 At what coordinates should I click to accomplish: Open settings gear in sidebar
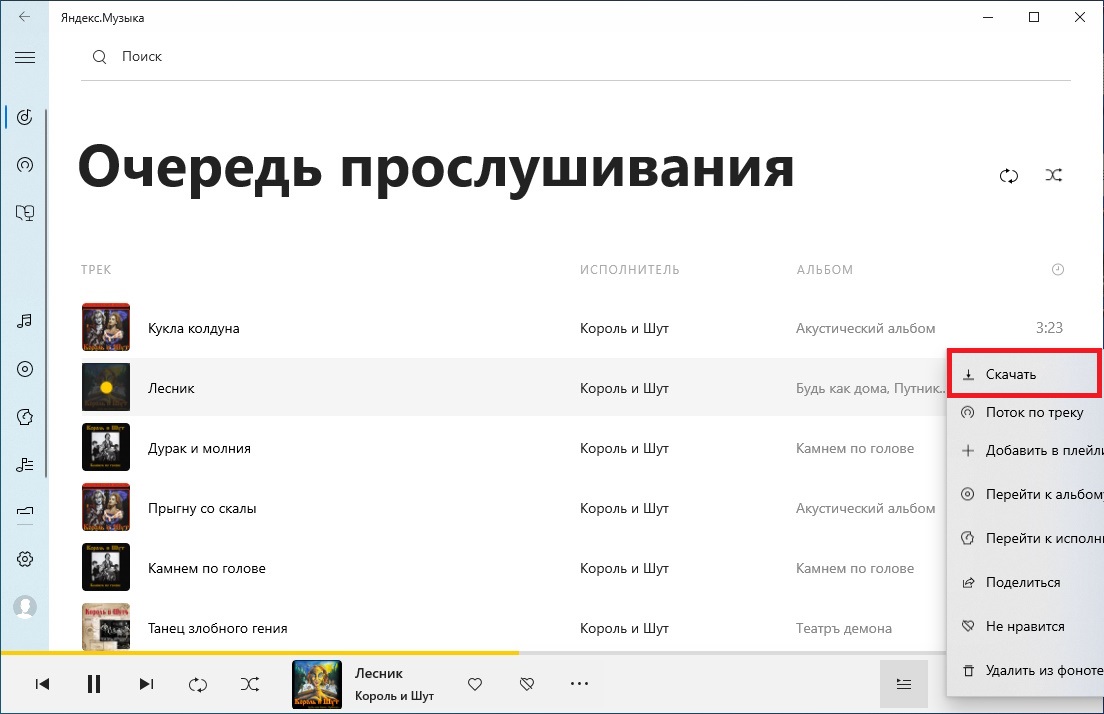25,559
